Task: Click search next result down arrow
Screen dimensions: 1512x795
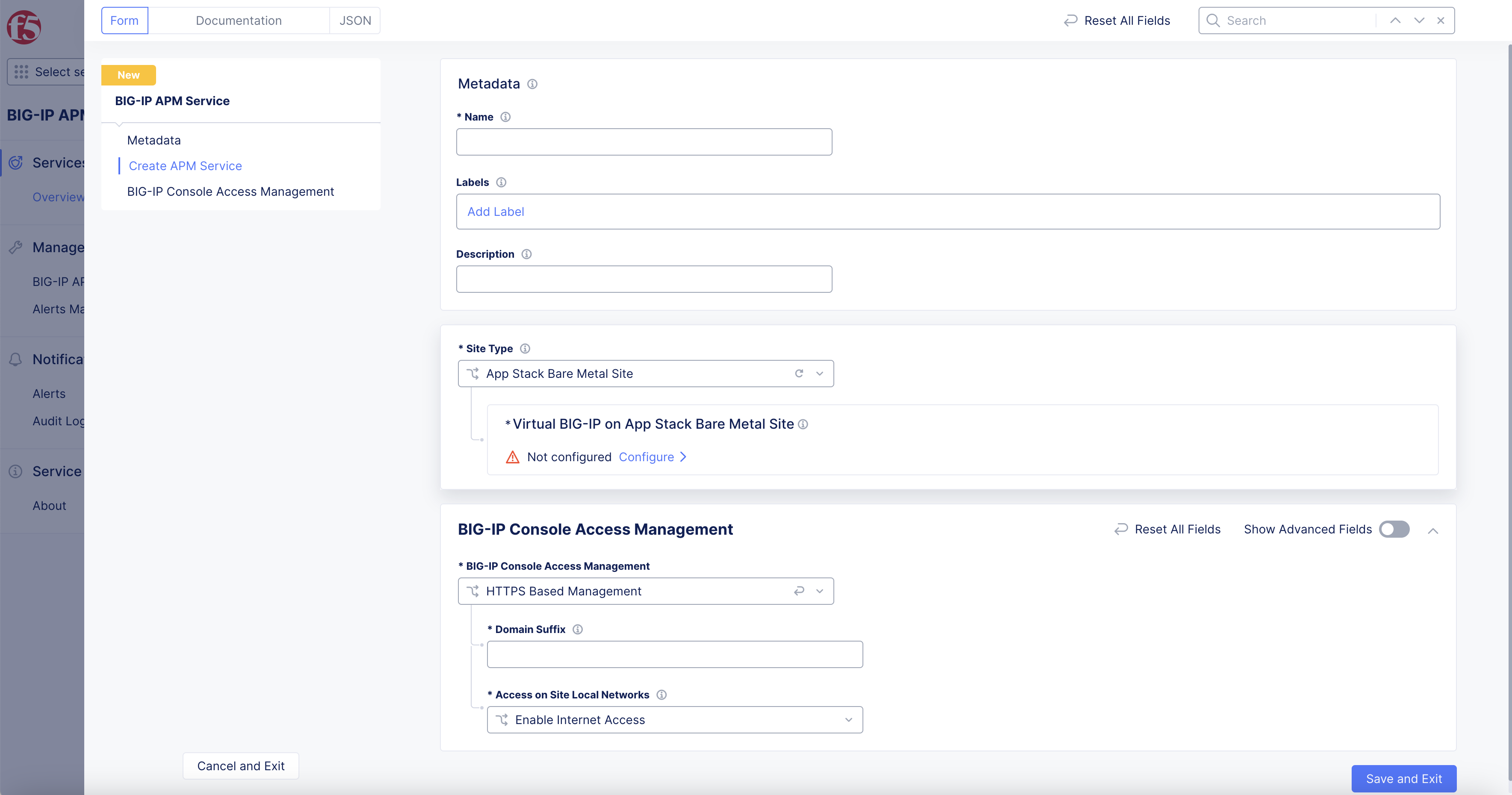Action: (1419, 21)
